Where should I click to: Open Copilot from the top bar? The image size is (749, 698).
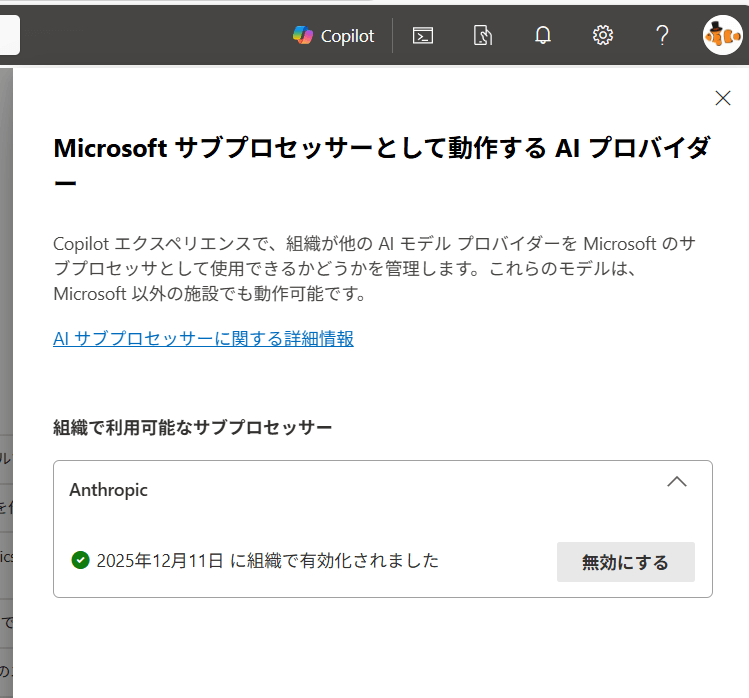coord(333,36)
